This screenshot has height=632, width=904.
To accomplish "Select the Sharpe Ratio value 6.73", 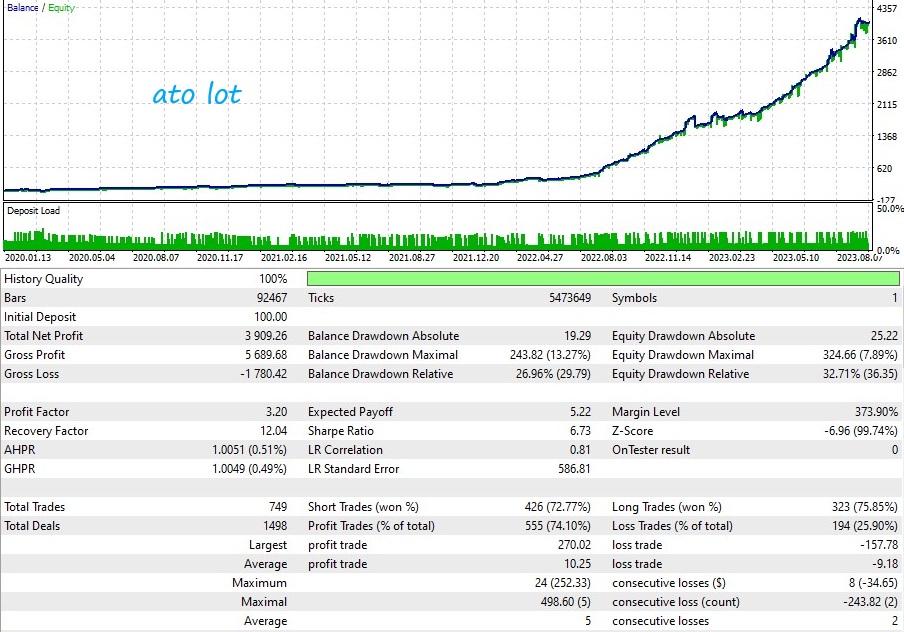I will tap(577, 431).
